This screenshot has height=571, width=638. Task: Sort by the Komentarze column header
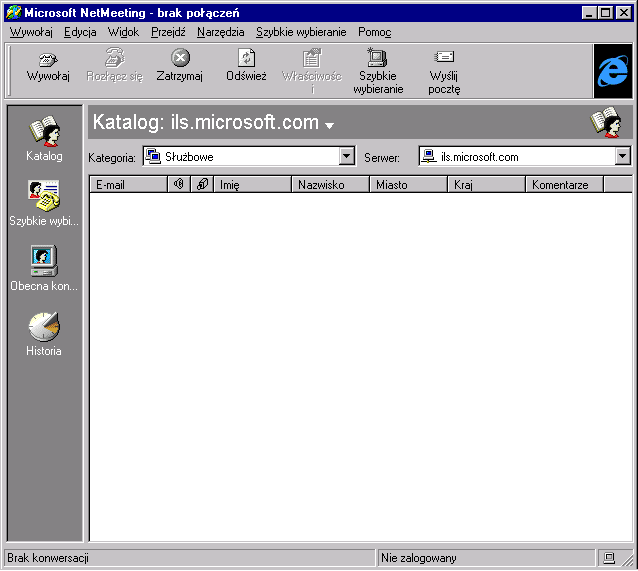[565, 184]
